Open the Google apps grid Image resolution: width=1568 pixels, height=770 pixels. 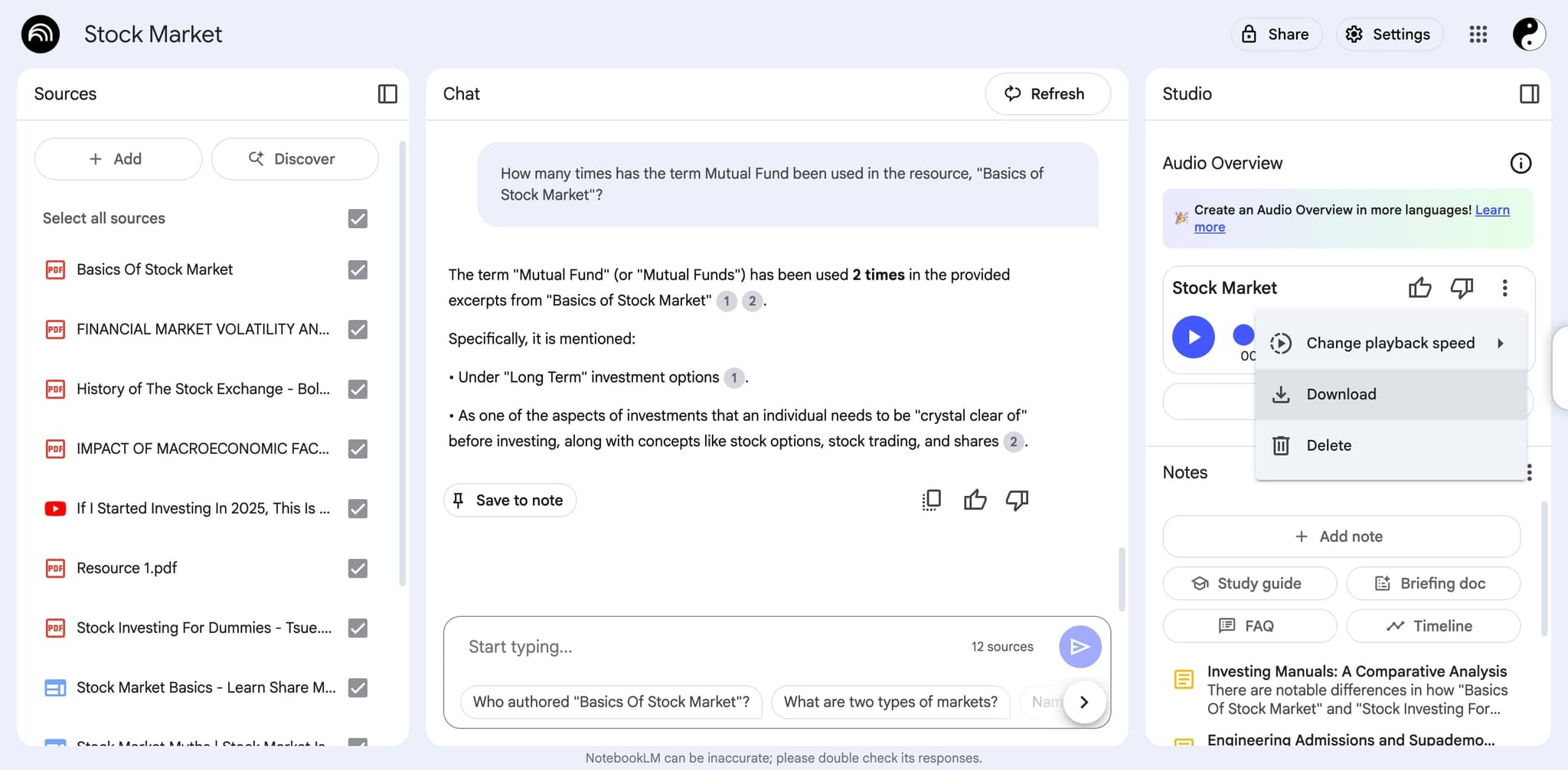[1478, 34]
